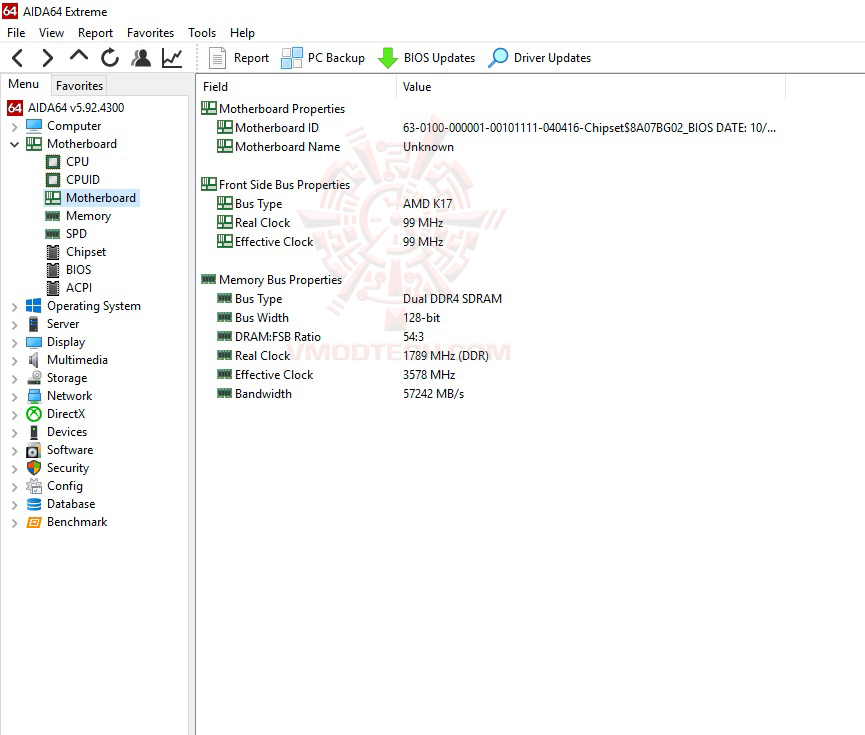Expand the Computer tree node
Viewport: 865px width, 735px height.
tap(15, 126)
